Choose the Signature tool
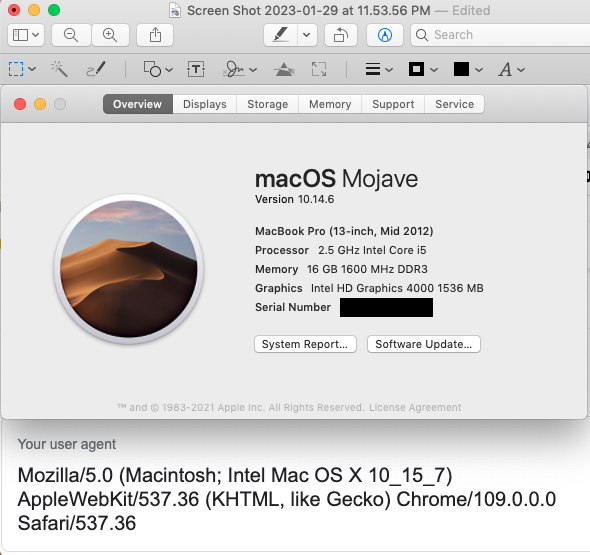 (233, 69)
